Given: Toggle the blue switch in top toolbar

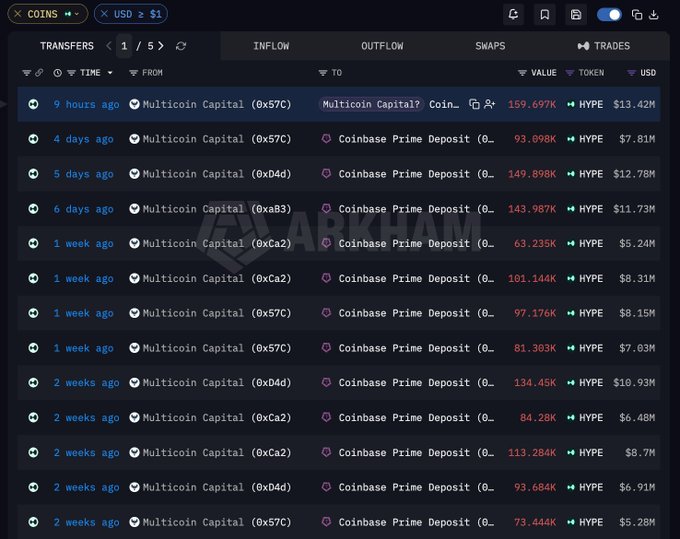Looking at the screenshot, I should [x=609, y=15].
